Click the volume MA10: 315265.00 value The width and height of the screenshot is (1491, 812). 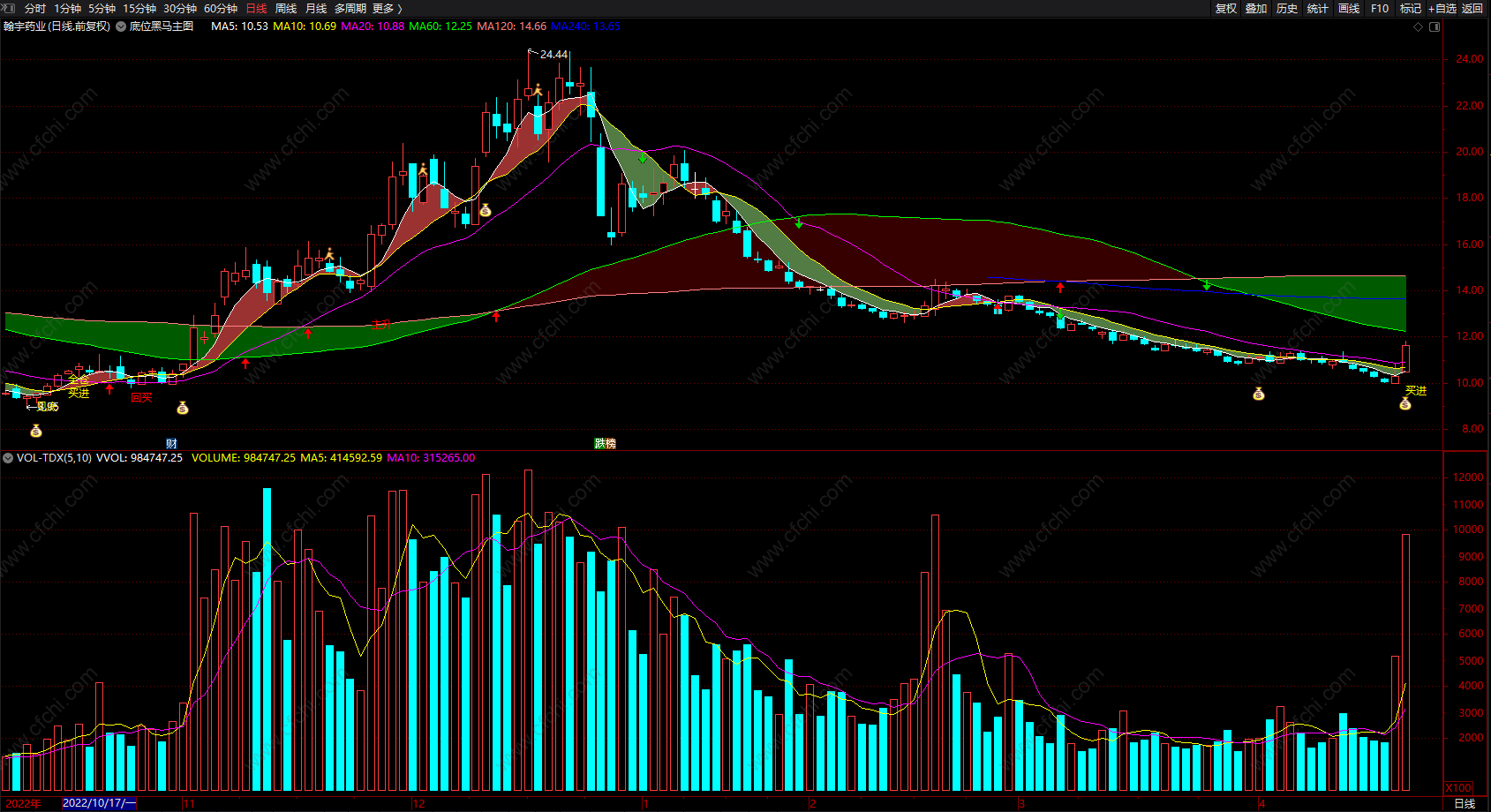[431, 457]
